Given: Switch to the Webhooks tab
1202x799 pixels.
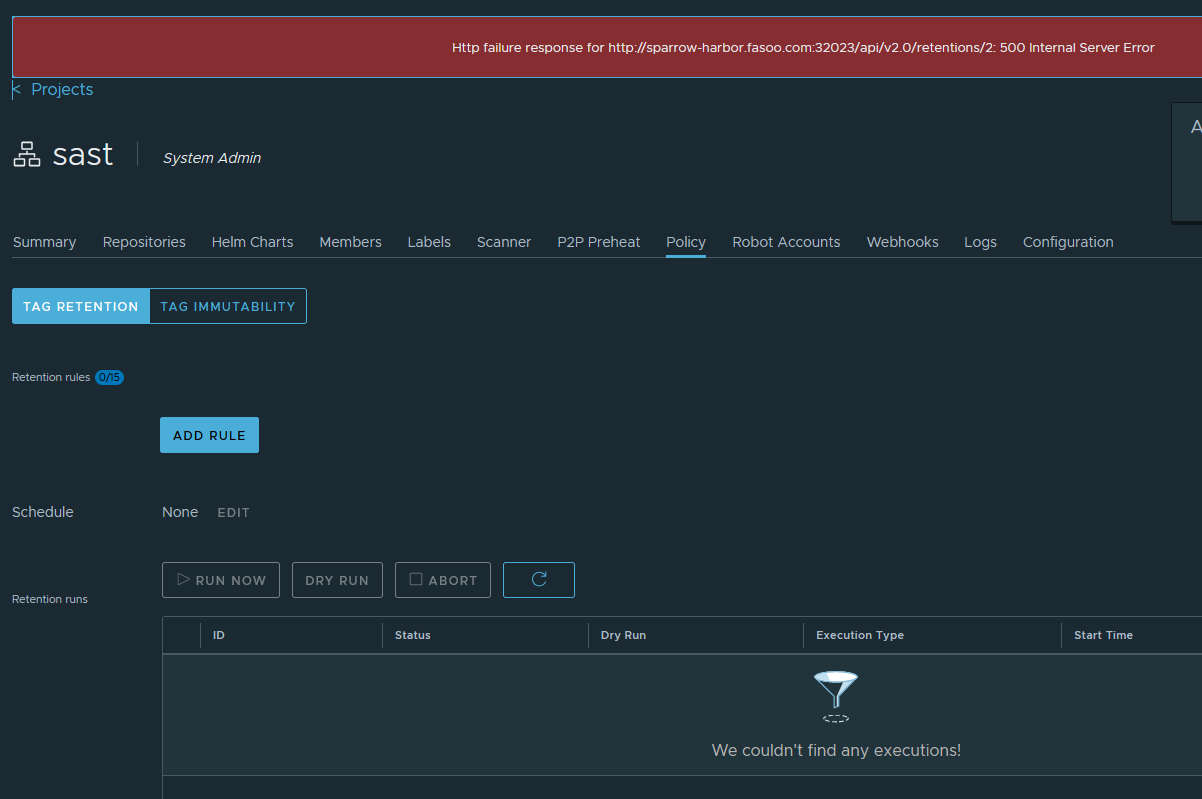Looking at the screenshot, I should point(902,242).
